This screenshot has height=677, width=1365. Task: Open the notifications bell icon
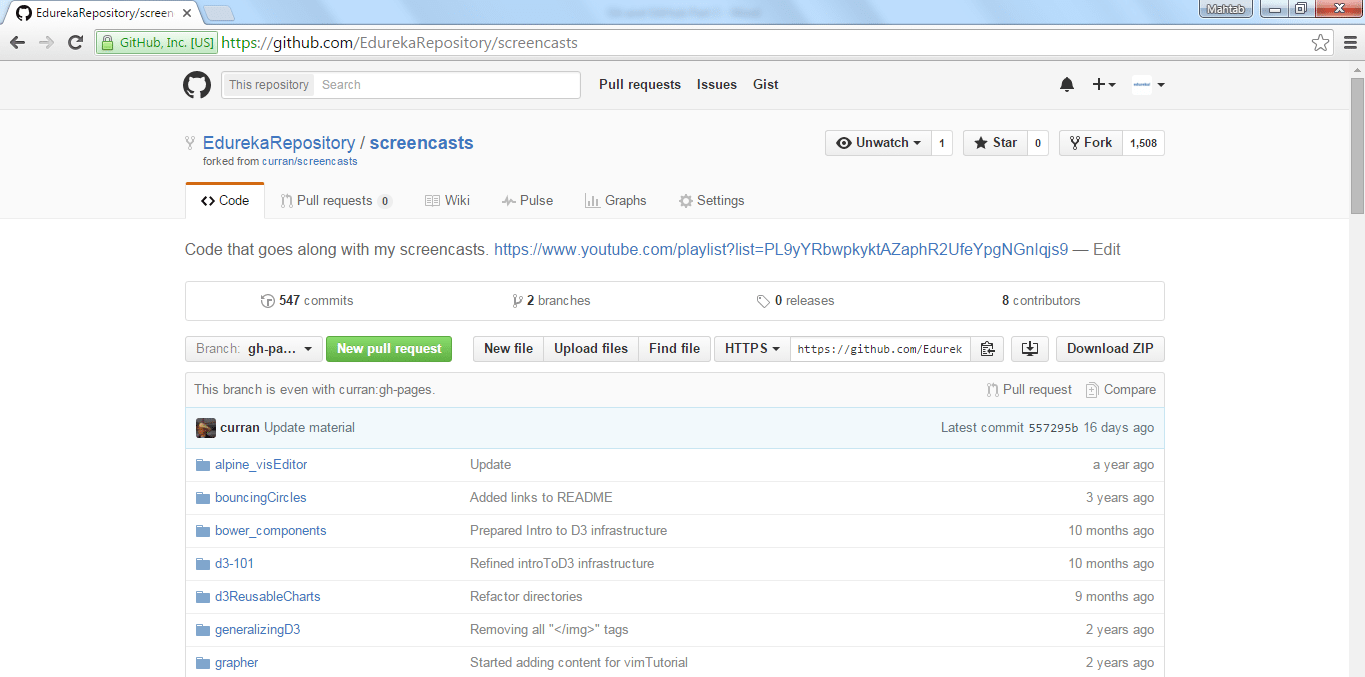point(1067,85)
